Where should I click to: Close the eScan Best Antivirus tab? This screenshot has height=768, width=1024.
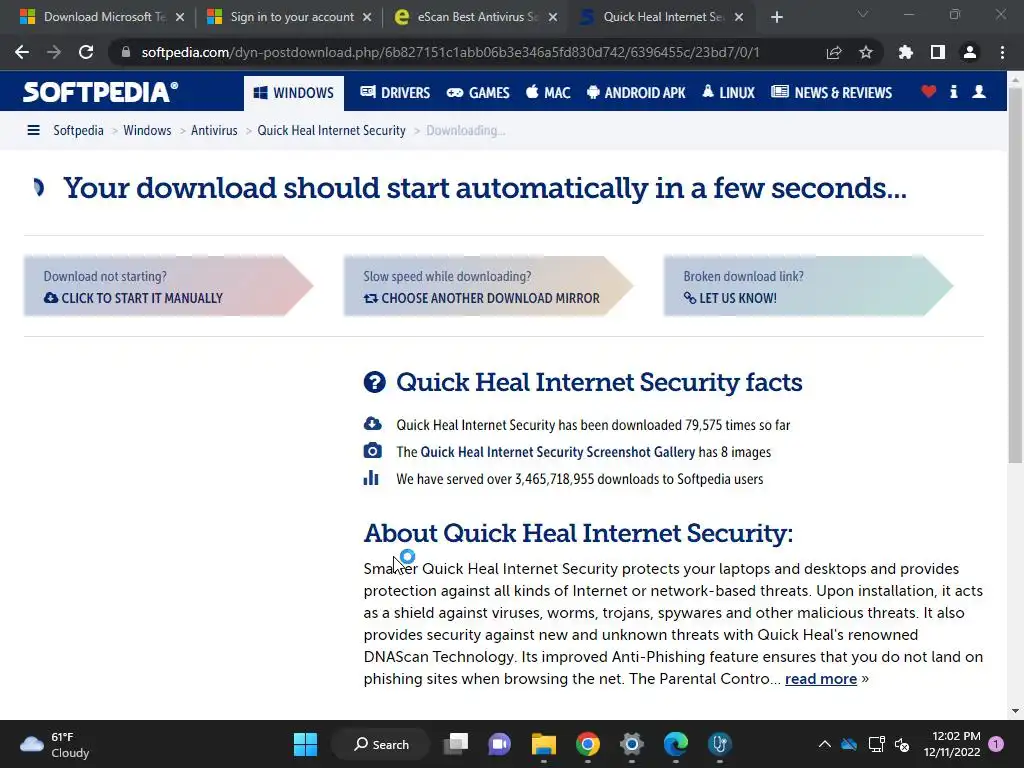[553, 17]
